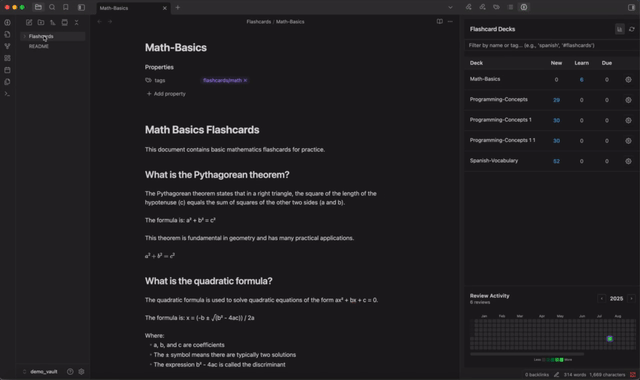Click the calendar ribbon icon
The image size is (640, 380).
pos(7,70)
